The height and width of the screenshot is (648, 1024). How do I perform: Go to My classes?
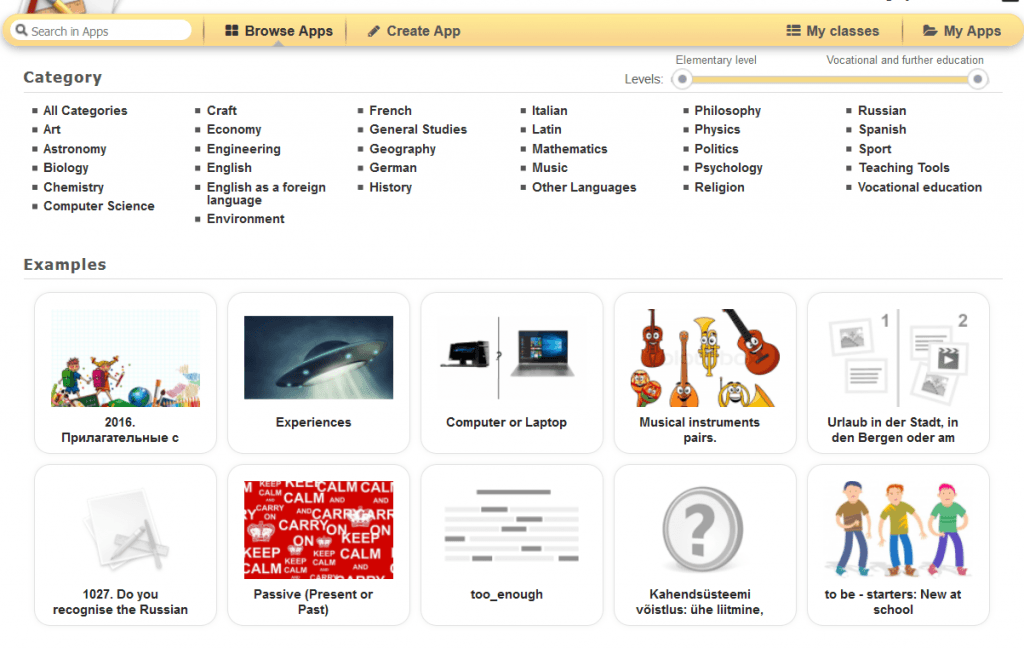tap(833, 31)
